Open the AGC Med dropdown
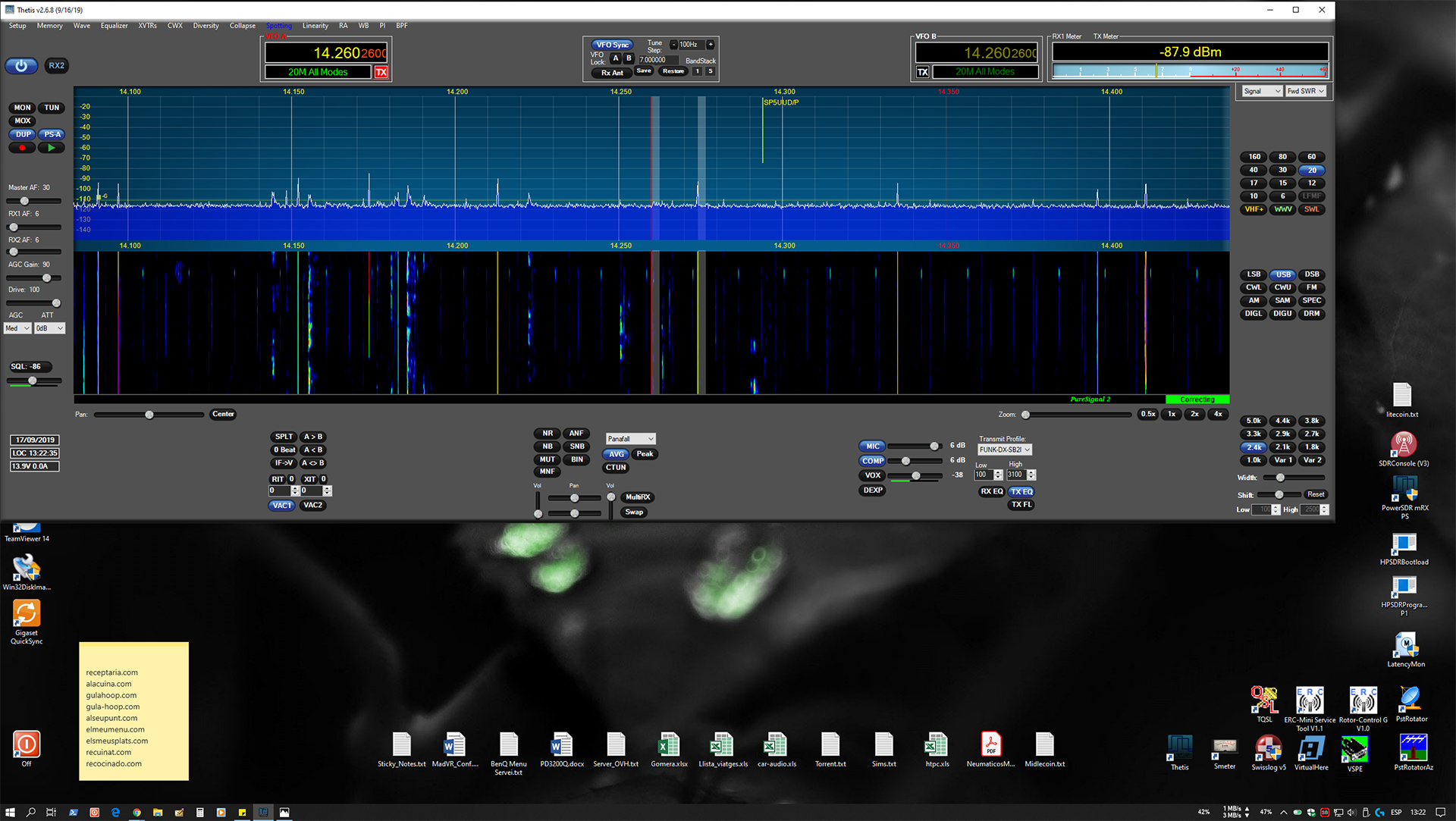Image resolution: width=1456 pixels, height=821 pixels. coord(17,328)
